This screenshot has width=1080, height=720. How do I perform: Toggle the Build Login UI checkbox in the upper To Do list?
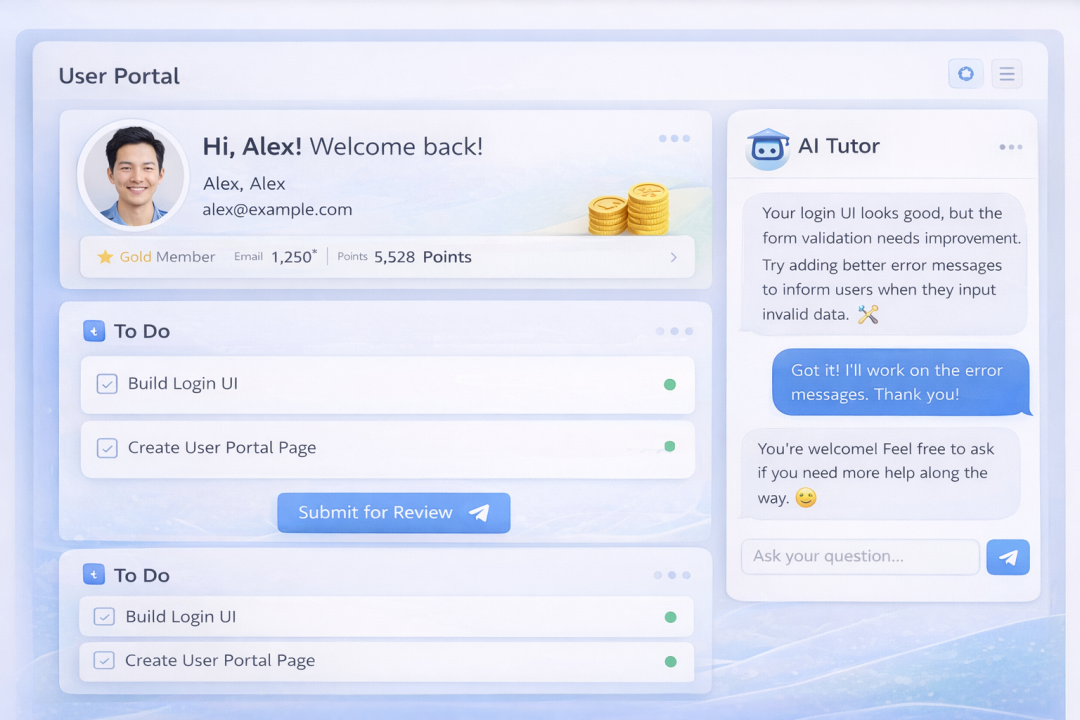pos(107,384)
